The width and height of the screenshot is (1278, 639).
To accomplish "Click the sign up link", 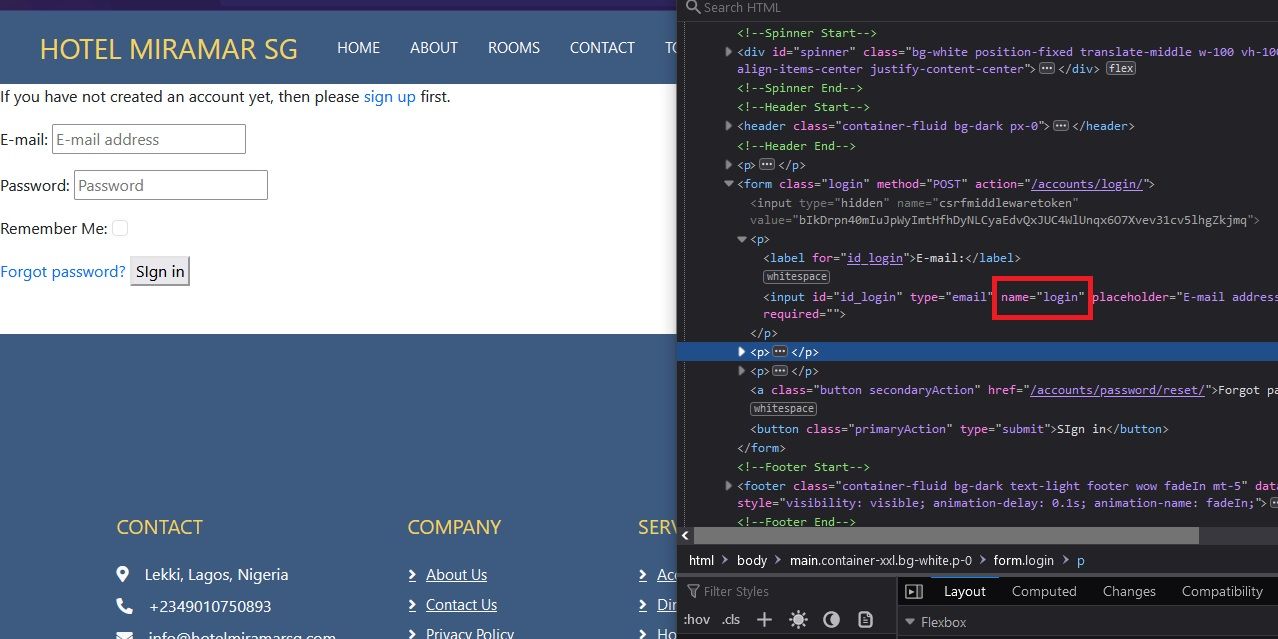I will coord(390,97).
